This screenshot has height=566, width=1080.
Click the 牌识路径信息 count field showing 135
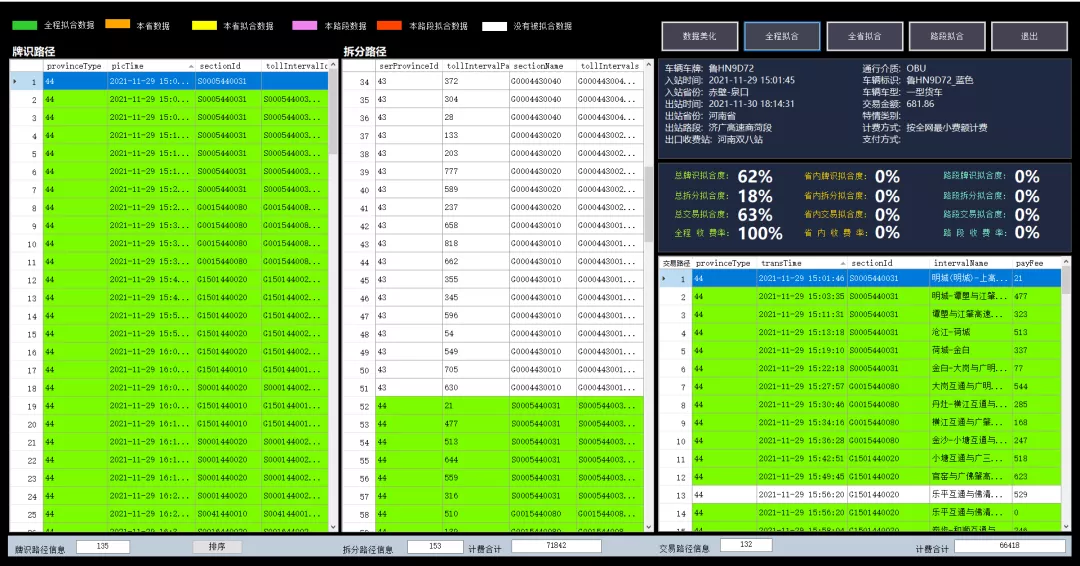pos(104,547)
